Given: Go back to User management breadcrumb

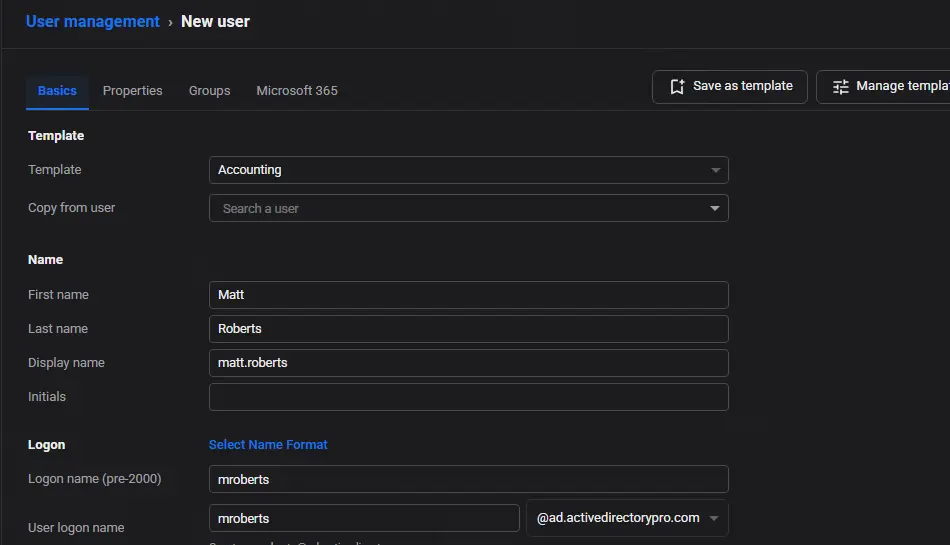Looking at the screenshot, I should [93, 22].
